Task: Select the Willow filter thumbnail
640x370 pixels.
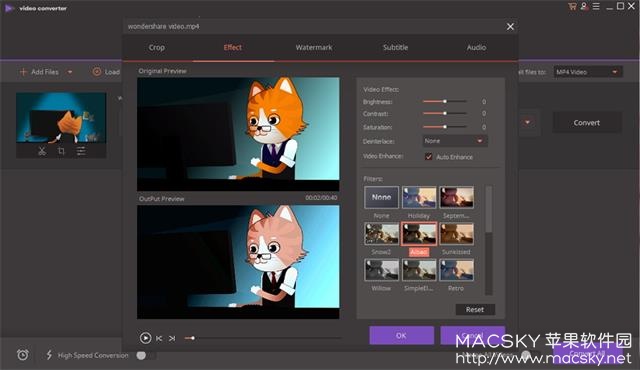Action: pos(382,270)
